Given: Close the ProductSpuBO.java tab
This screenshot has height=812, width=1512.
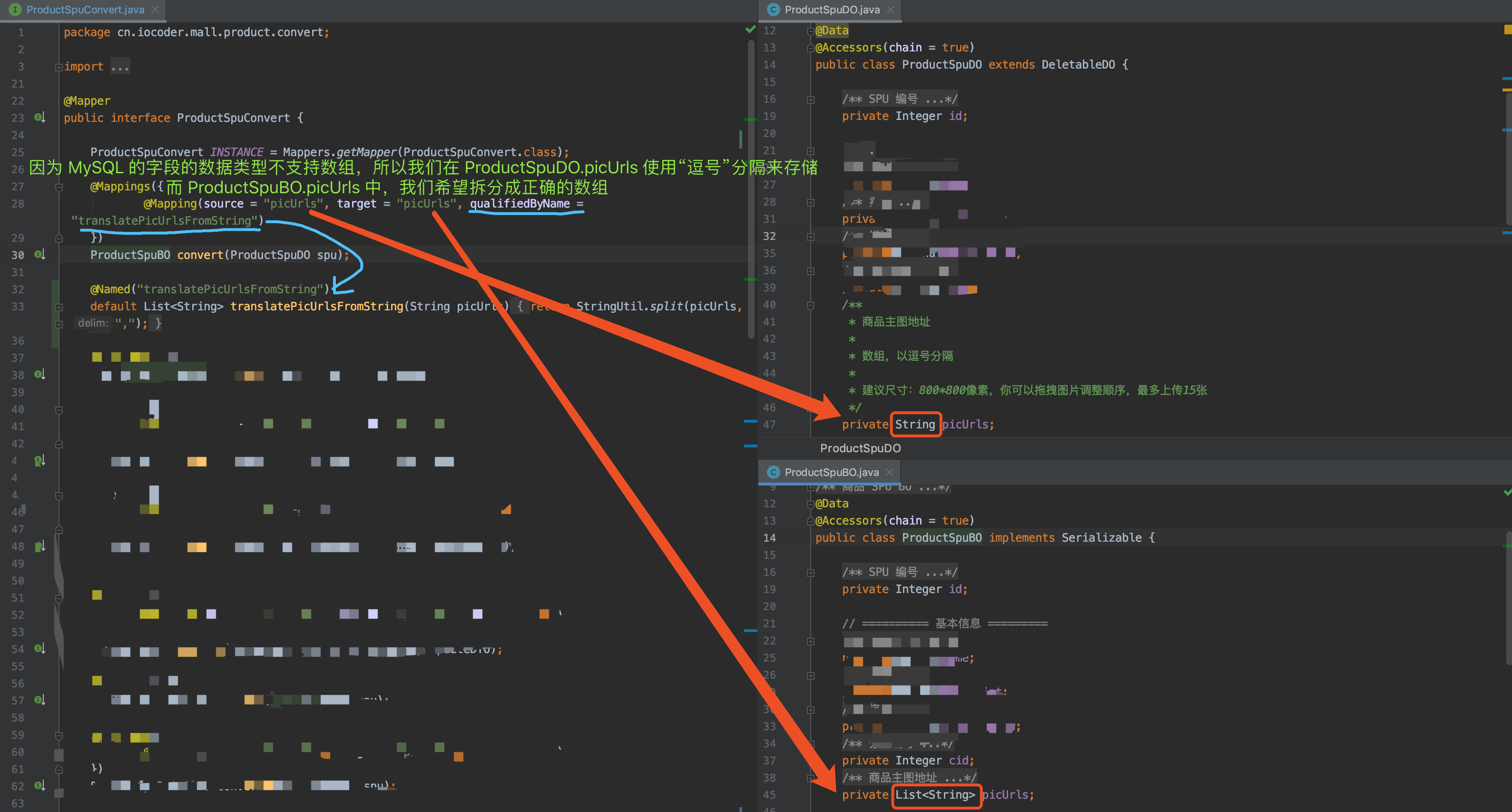Looking at the screenshot, I should point(890,472).
